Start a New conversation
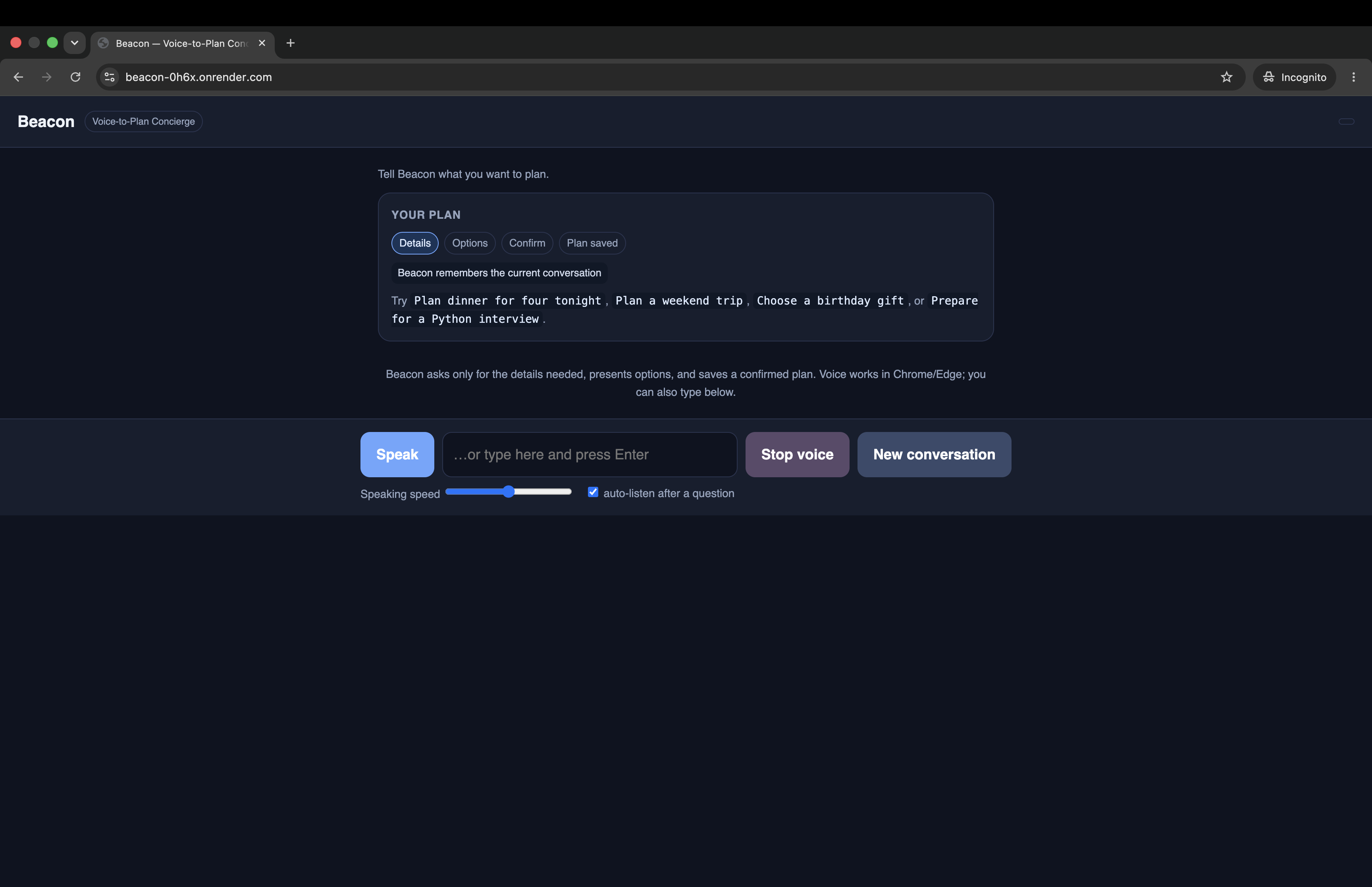The height and width of the screenshot is (887, 1372). point(934,455)
